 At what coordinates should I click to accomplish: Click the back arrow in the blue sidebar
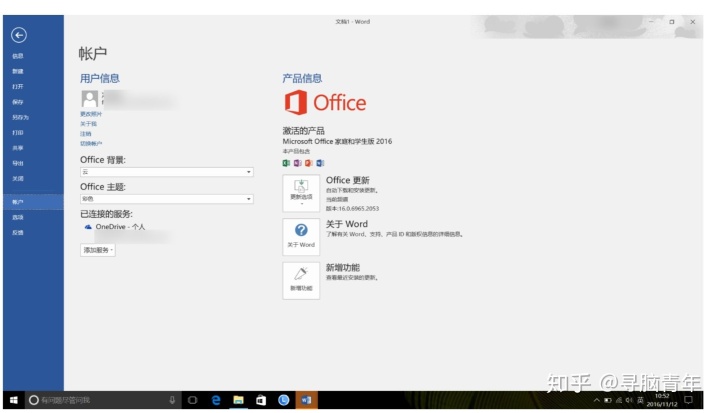(19, 35)
